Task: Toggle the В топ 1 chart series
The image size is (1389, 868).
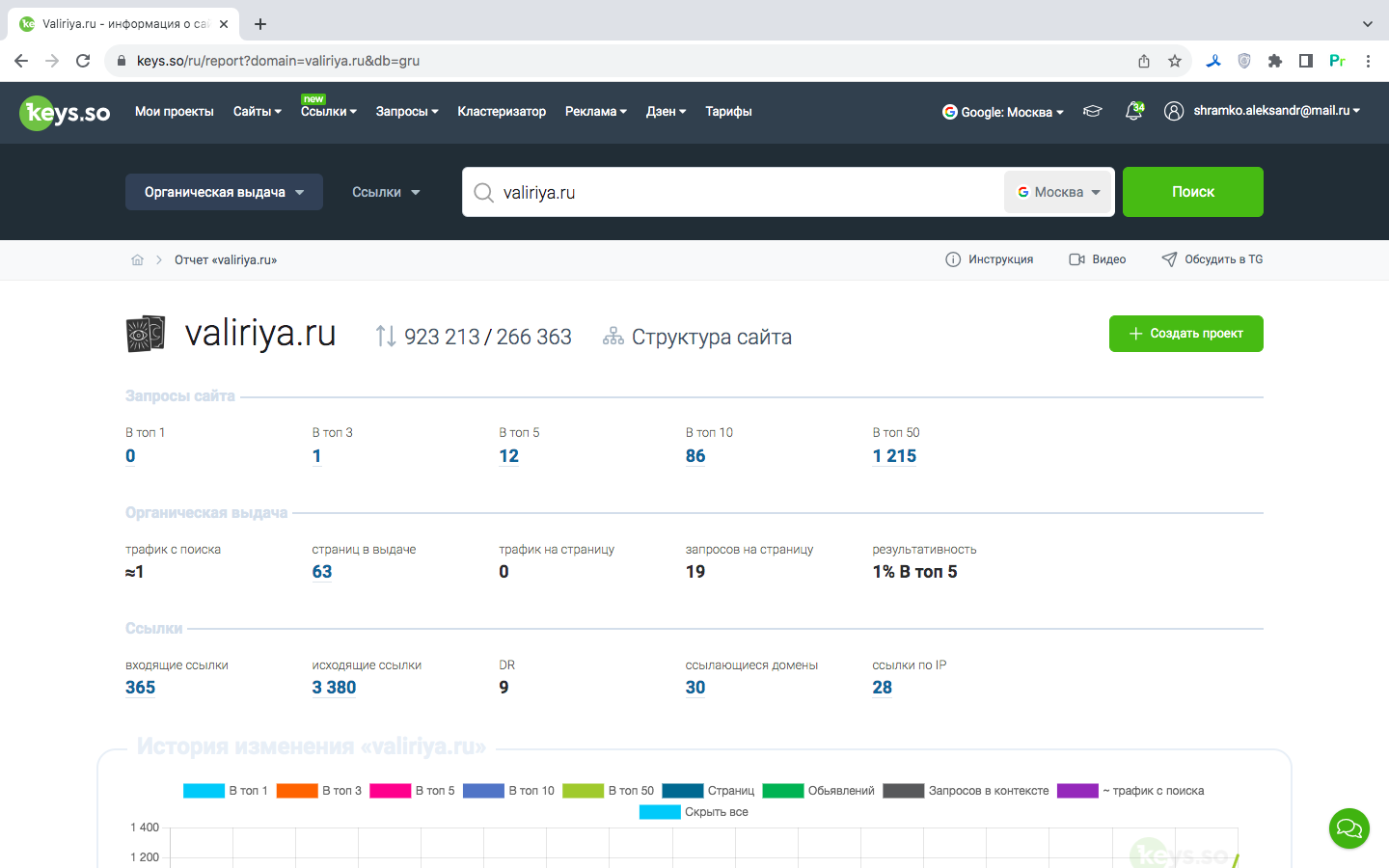Action: [x=226, y=791]
